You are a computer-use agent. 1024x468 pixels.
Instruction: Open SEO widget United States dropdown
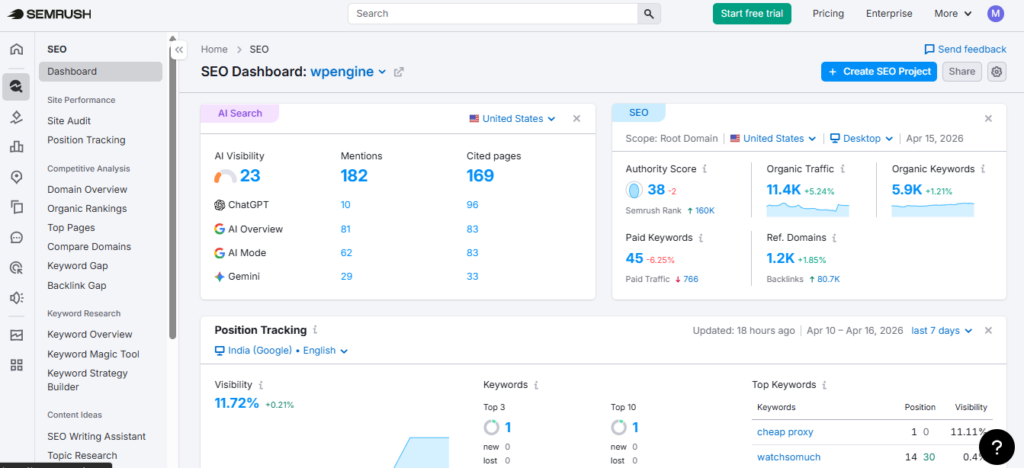click(x=773, y=138)
